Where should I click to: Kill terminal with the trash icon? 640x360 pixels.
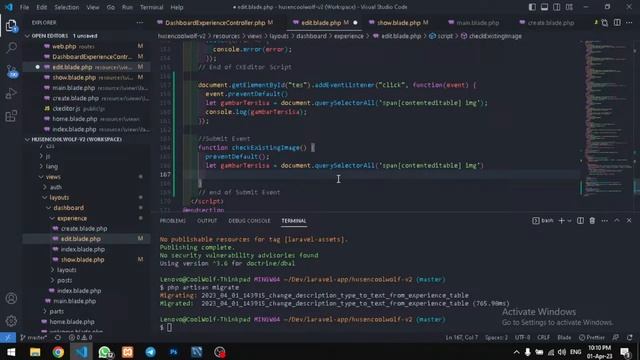click(592, 221)
